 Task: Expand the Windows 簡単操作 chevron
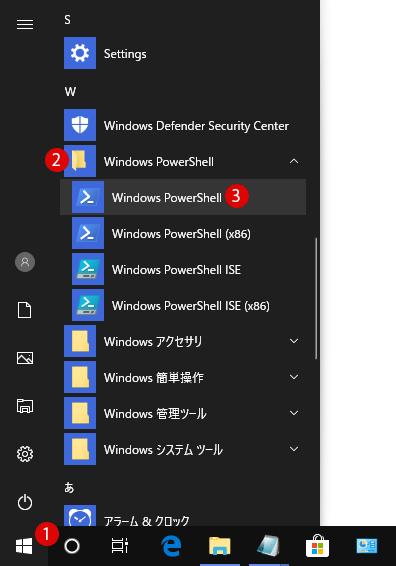click(294, 377)
